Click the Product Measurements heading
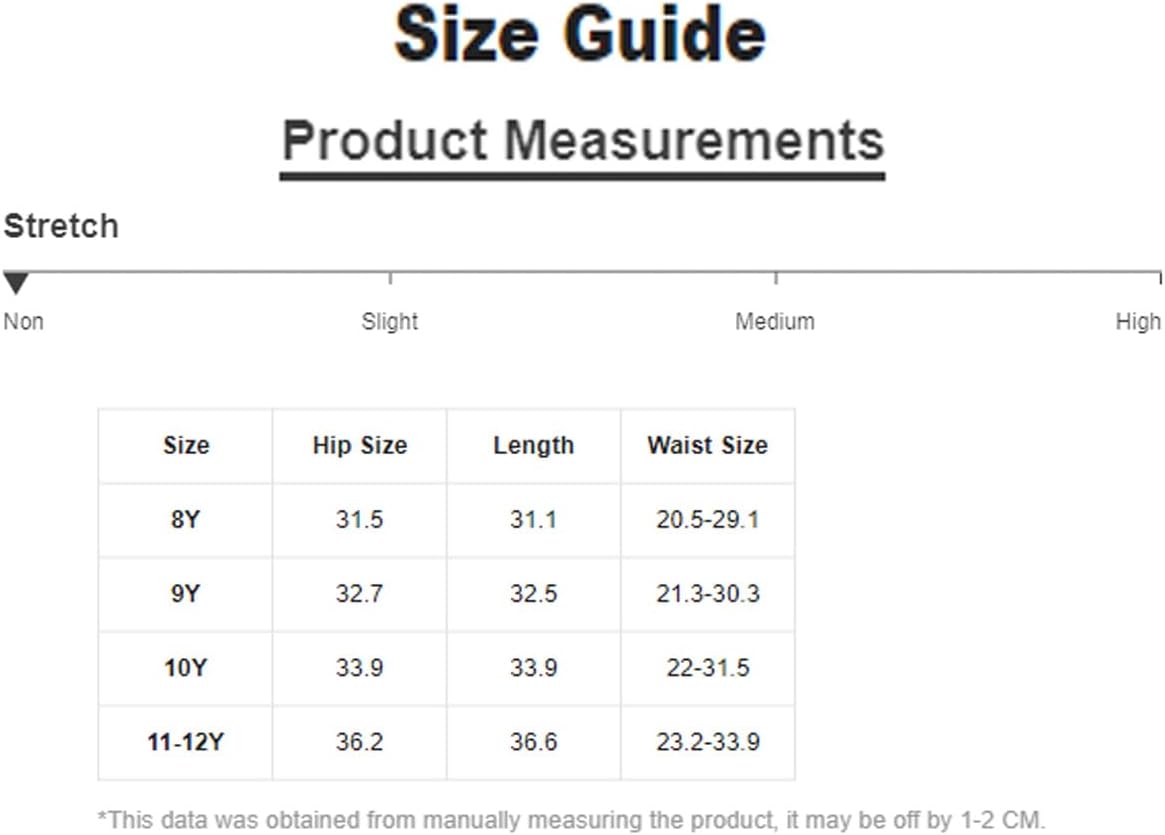Viewport: 1165px width, 835px height. [583, 140]
